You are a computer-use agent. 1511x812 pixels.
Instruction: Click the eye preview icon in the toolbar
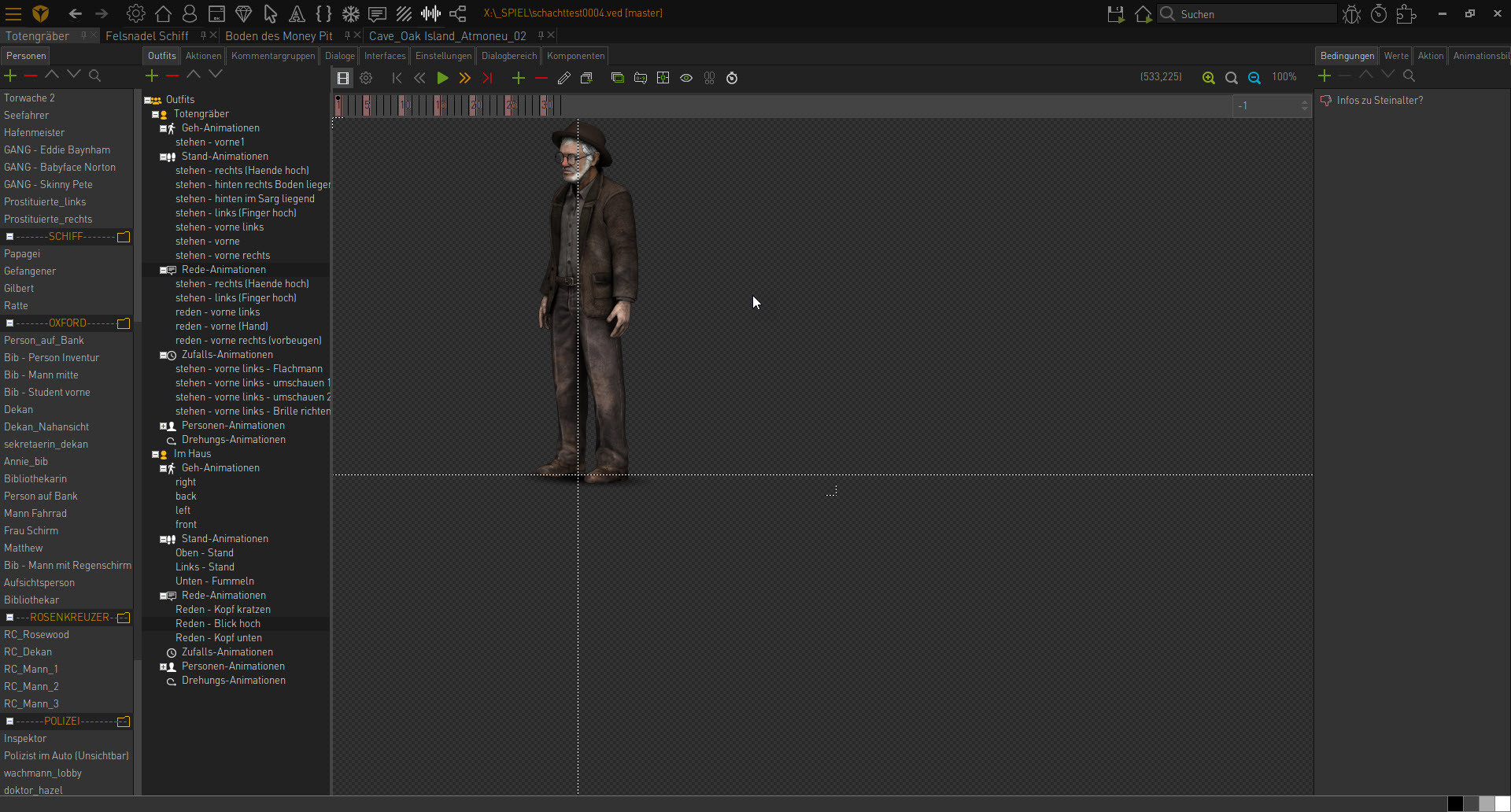pyautogui.click(x=686, y=78)
